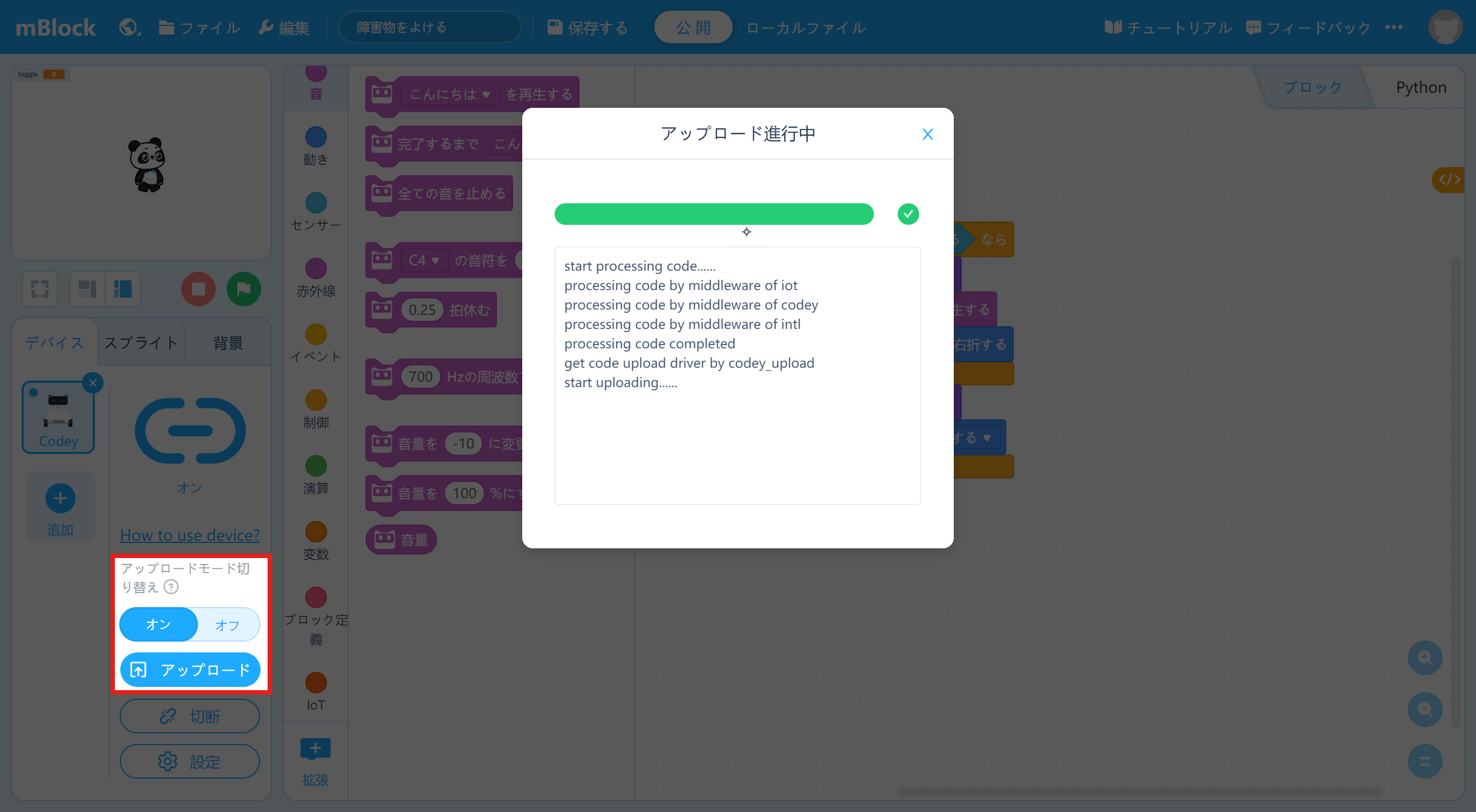
Task: Select the Codey device thumbnail
Action: 58,417
